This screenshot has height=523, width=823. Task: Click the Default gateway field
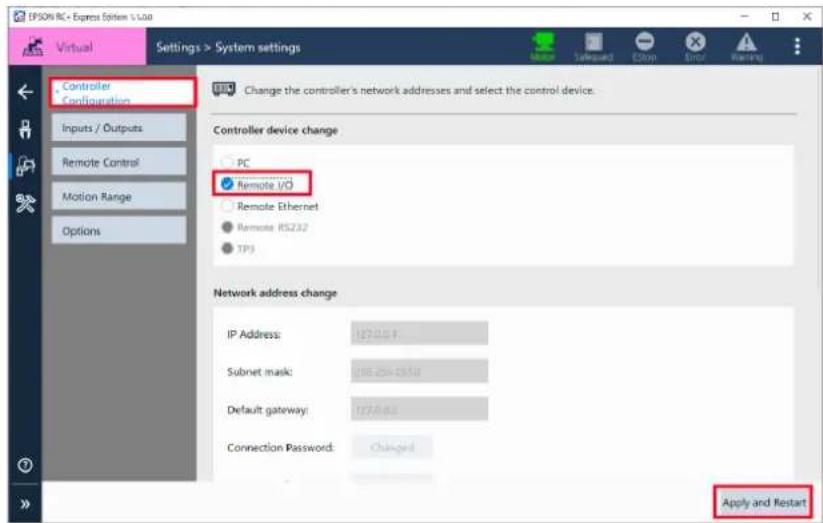click(x=419, y=409)
